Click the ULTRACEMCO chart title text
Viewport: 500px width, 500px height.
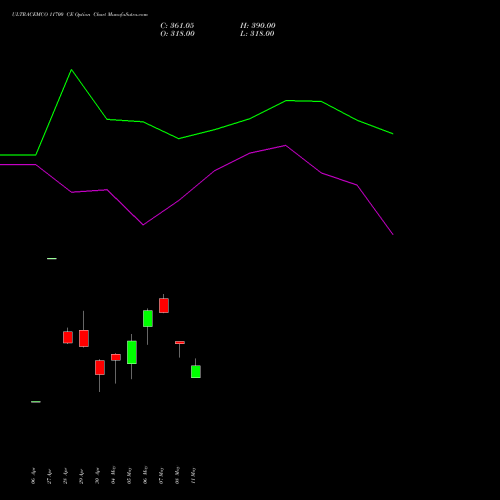(x=80, y=15)
